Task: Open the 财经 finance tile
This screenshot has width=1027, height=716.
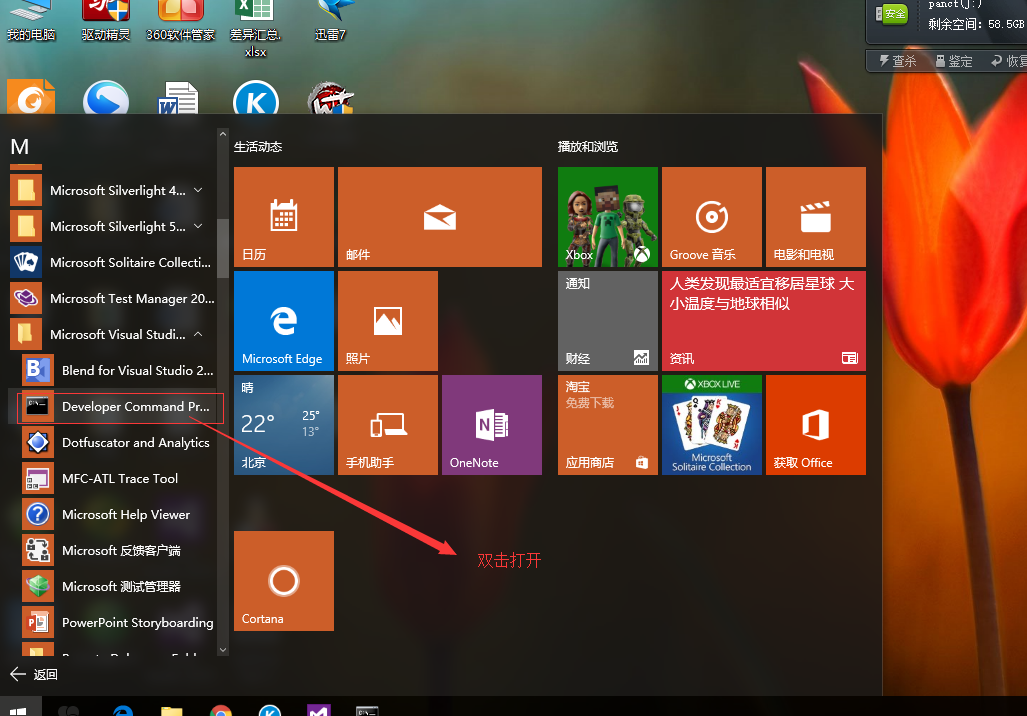Action: (x=608, y=321)
